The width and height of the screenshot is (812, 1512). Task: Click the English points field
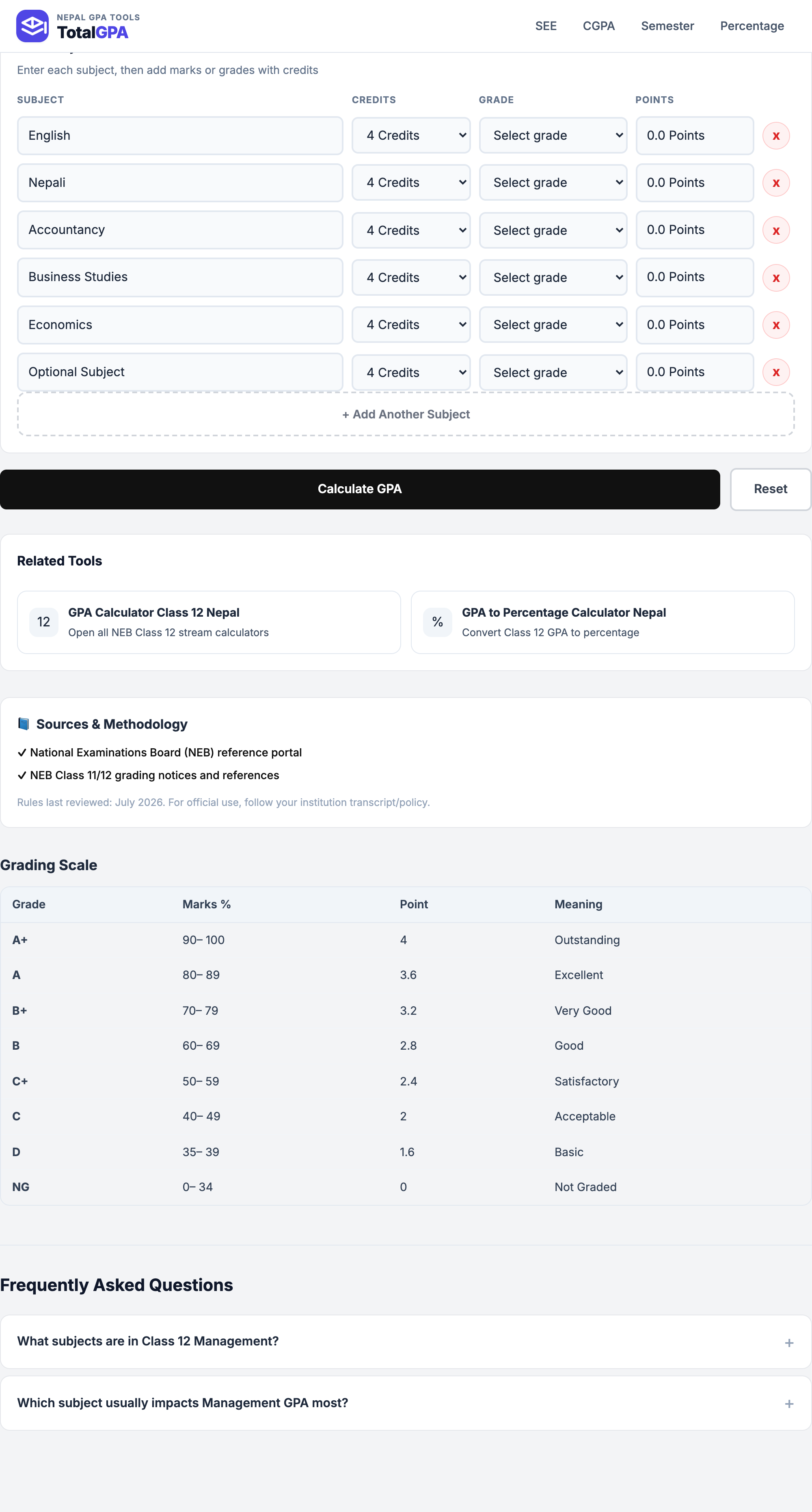pos(695,136)
